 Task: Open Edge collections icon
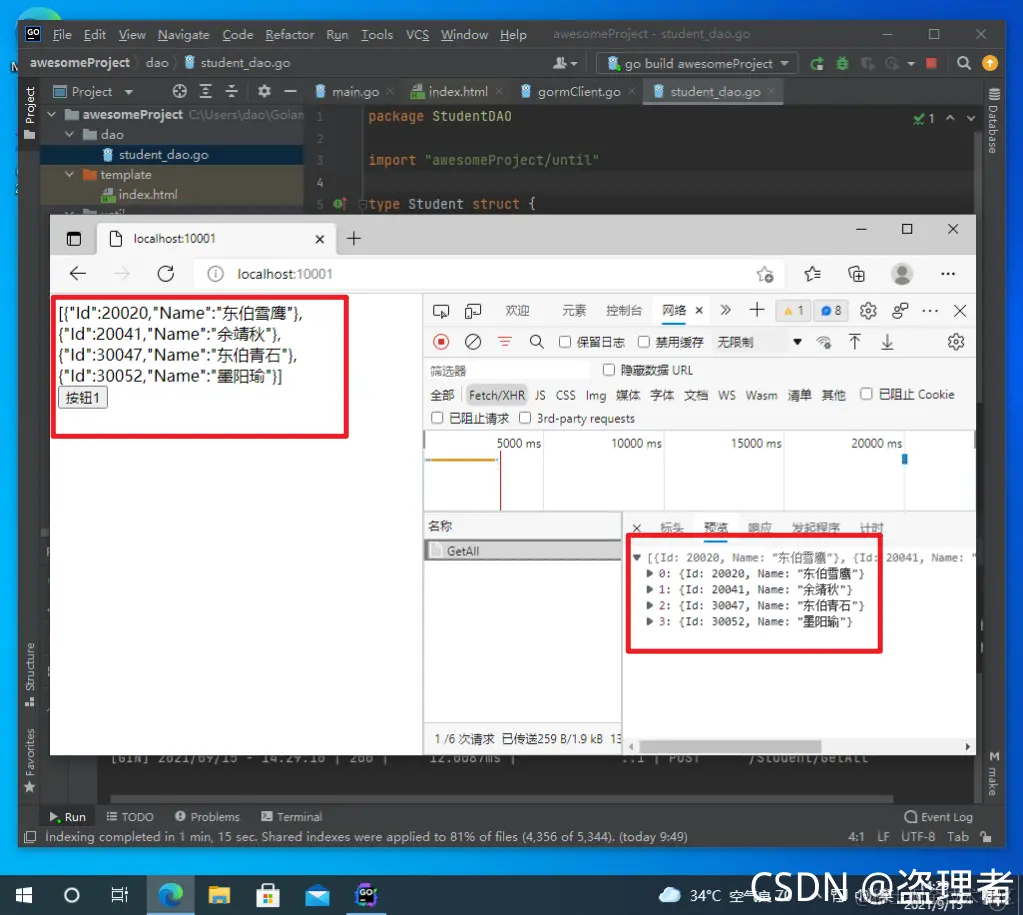pyautogui.click(x=856, y=274)
